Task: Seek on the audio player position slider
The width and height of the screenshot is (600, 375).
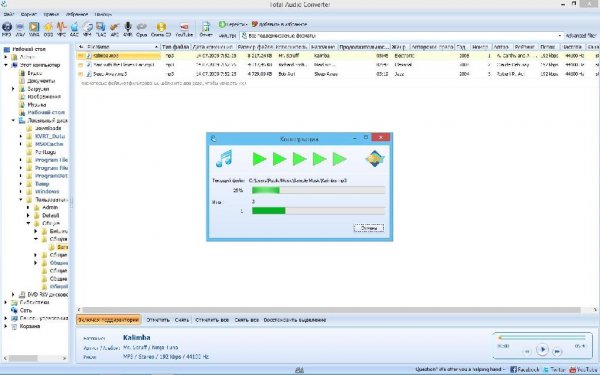Action: click(x=542, y=338)
